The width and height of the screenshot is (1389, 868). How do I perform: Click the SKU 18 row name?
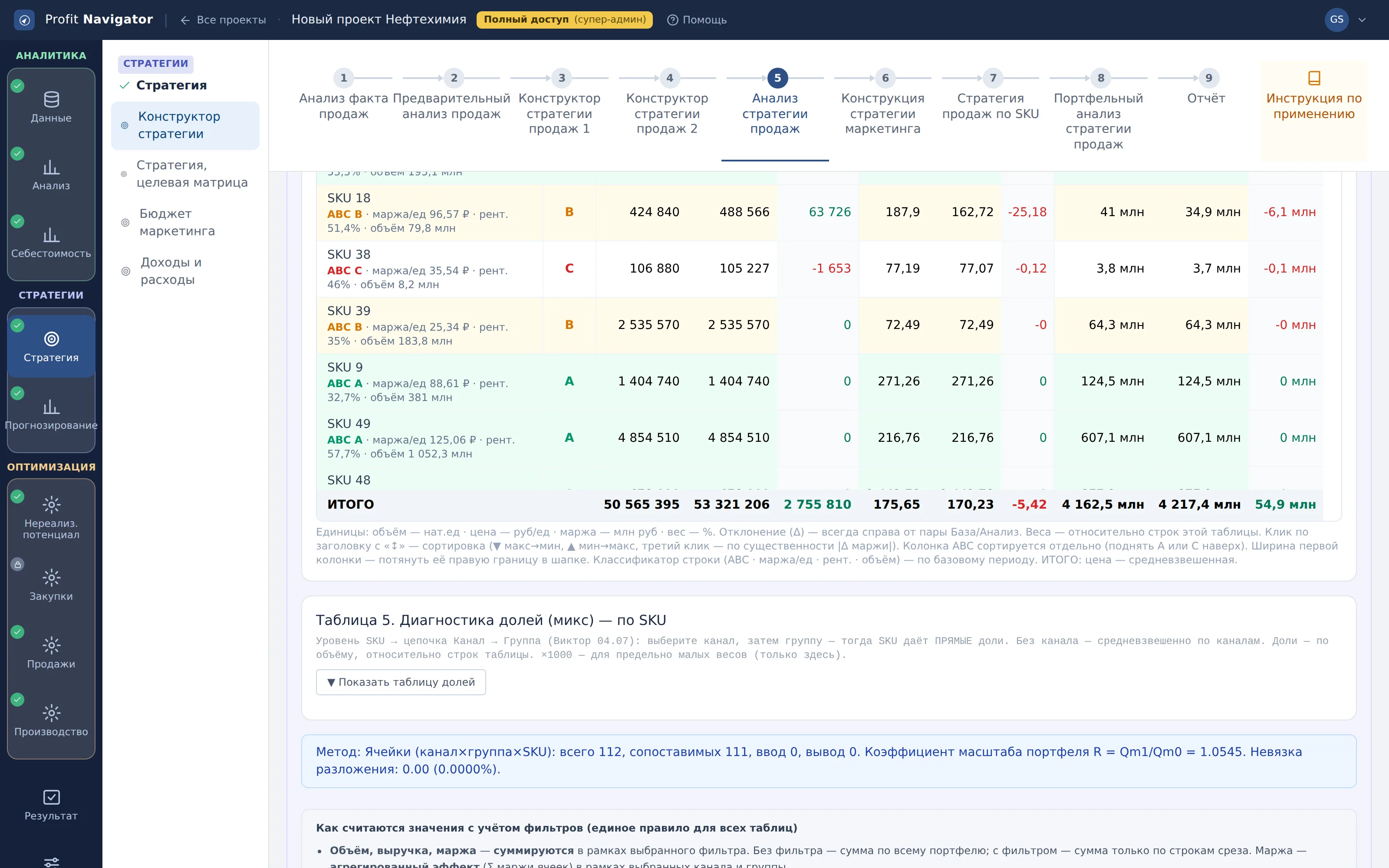point(349,198)
